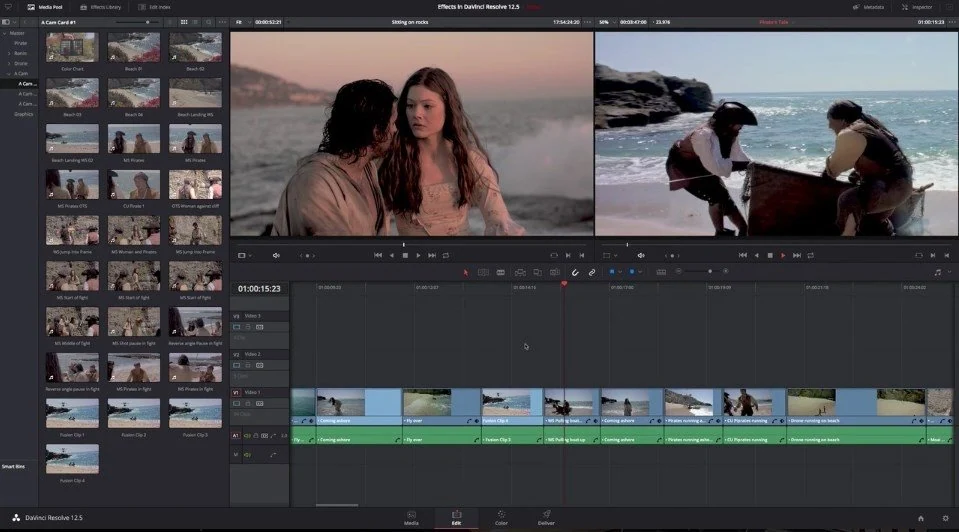Select the Fly over clip on Video 1
The height and width of the screenshot is (532, 959).
pyautogui.click(x=442, y=407)
